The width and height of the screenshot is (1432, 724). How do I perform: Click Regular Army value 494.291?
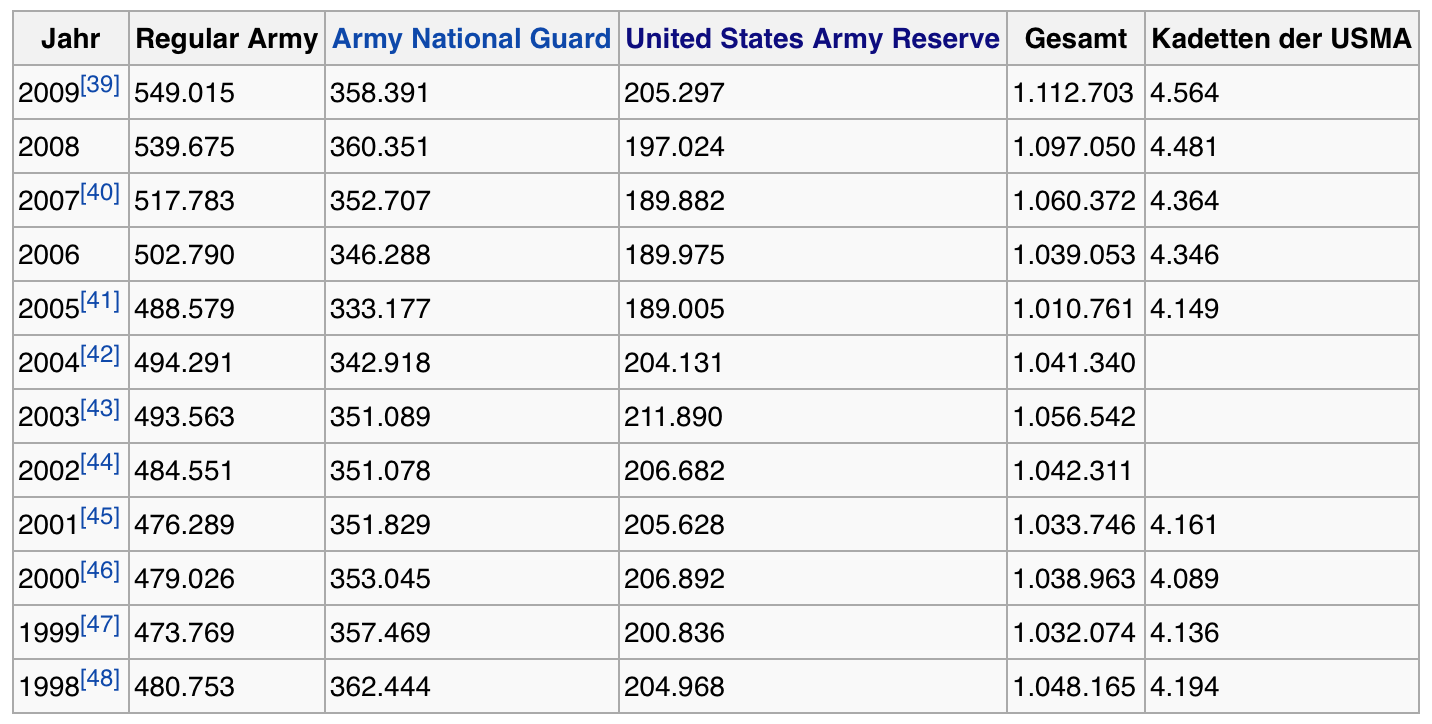click(x=185, y=363)
